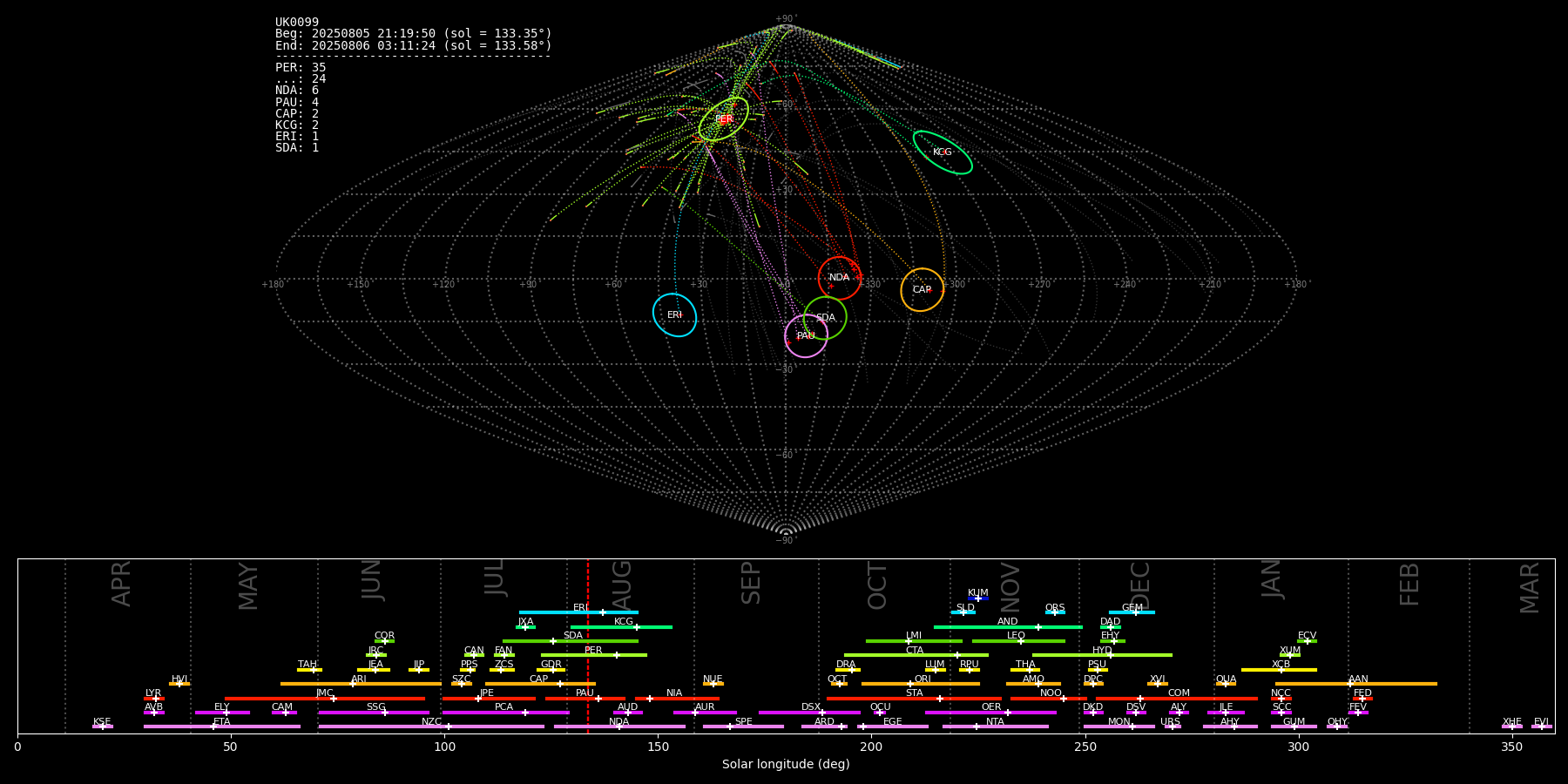Click the +90° label at the map top
This screenshot has height=784, width=1568.
coord(786,18)
